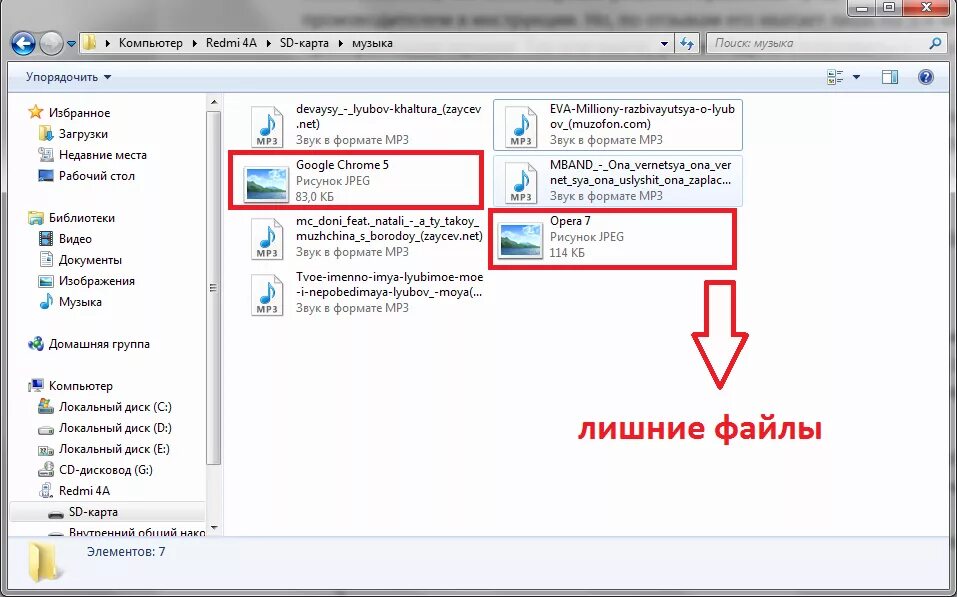
Task: Open Локальный диск (D:)
Action: tap(115, 428)
